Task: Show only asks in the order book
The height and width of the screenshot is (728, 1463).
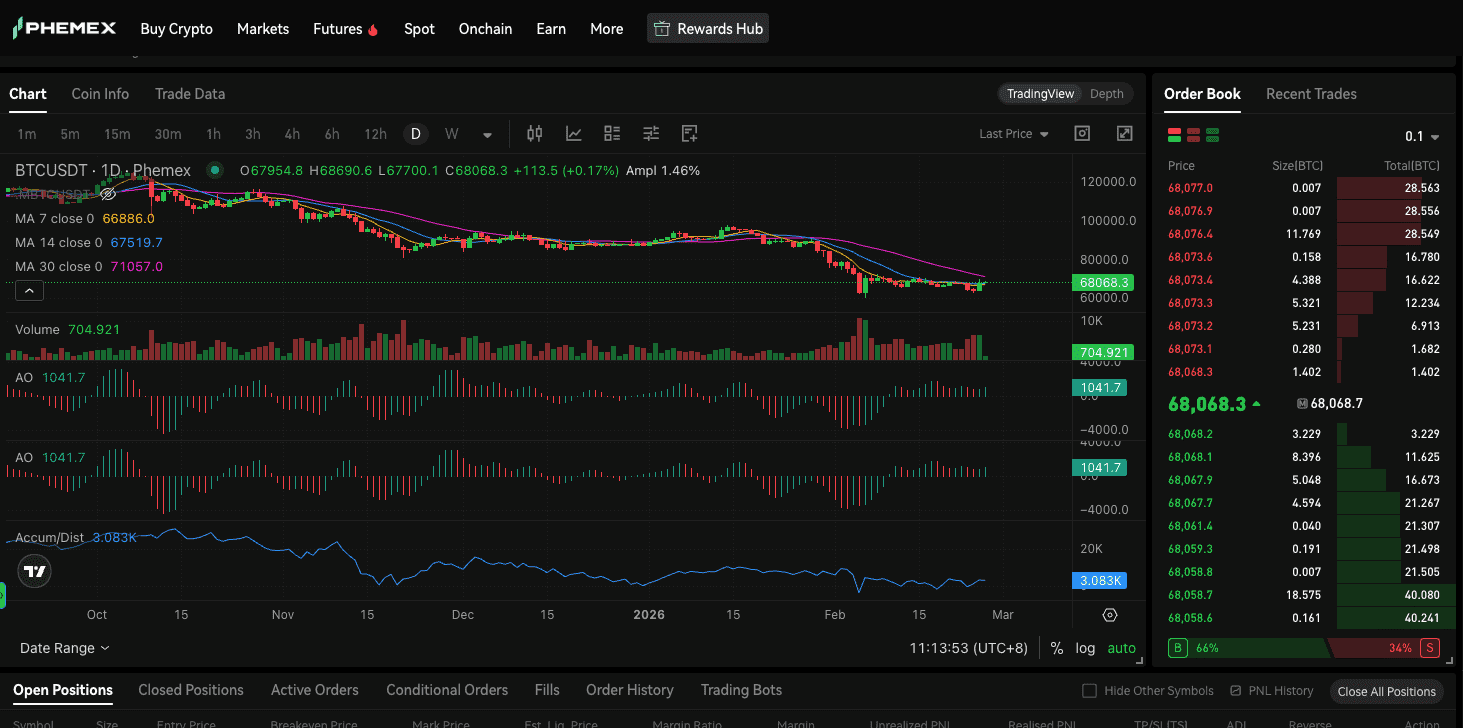Action: (x=1194, y=135)
